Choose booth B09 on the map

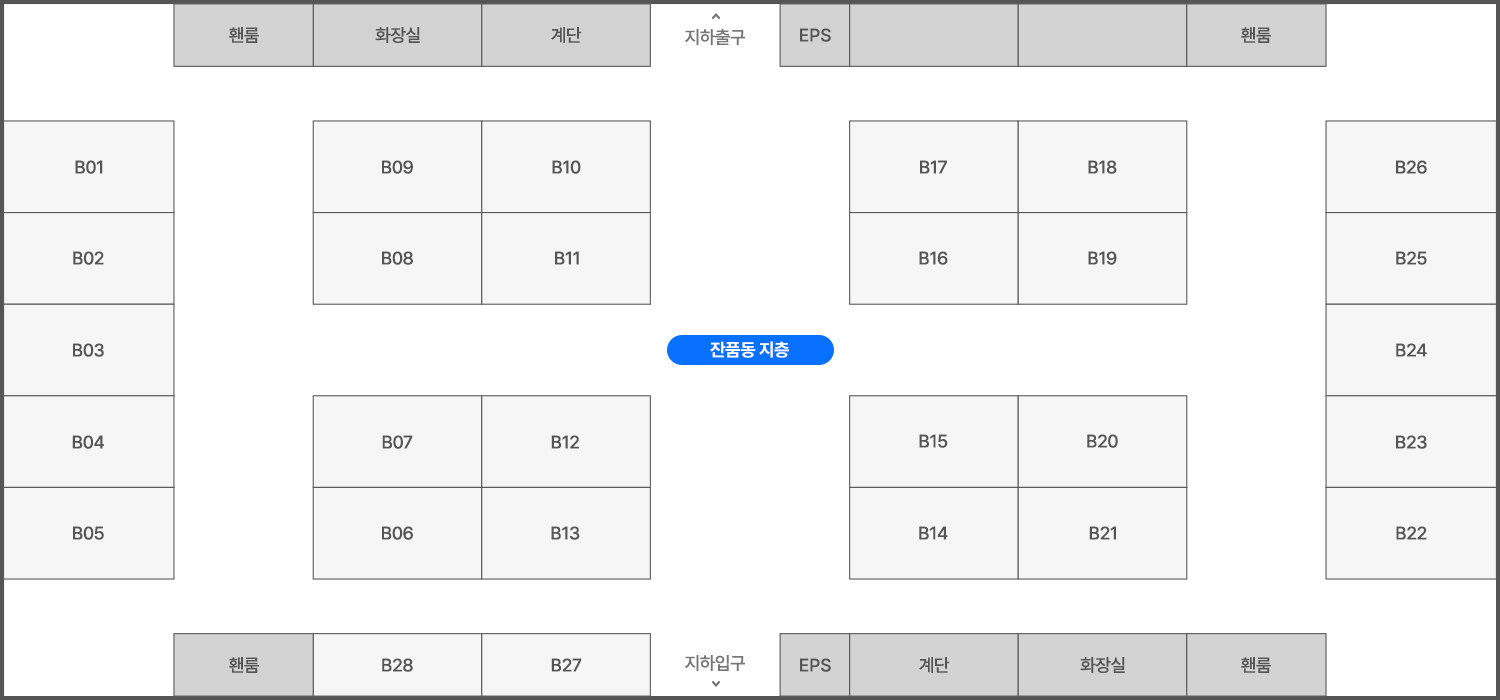pos(397,167)
